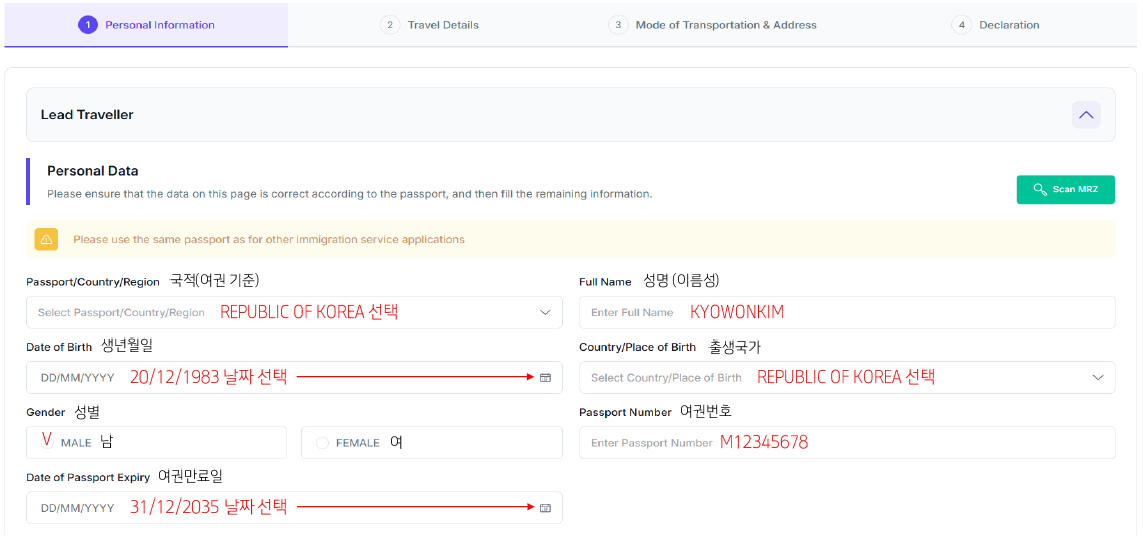Click step 1 circle number icon
Image resolution: width=1143 pixels, height=537 pixels.
[88, 25]
